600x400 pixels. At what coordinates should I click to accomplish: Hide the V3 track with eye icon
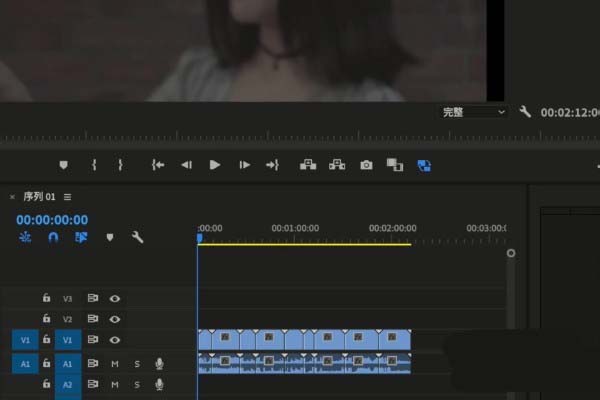(x=115, y=298)
